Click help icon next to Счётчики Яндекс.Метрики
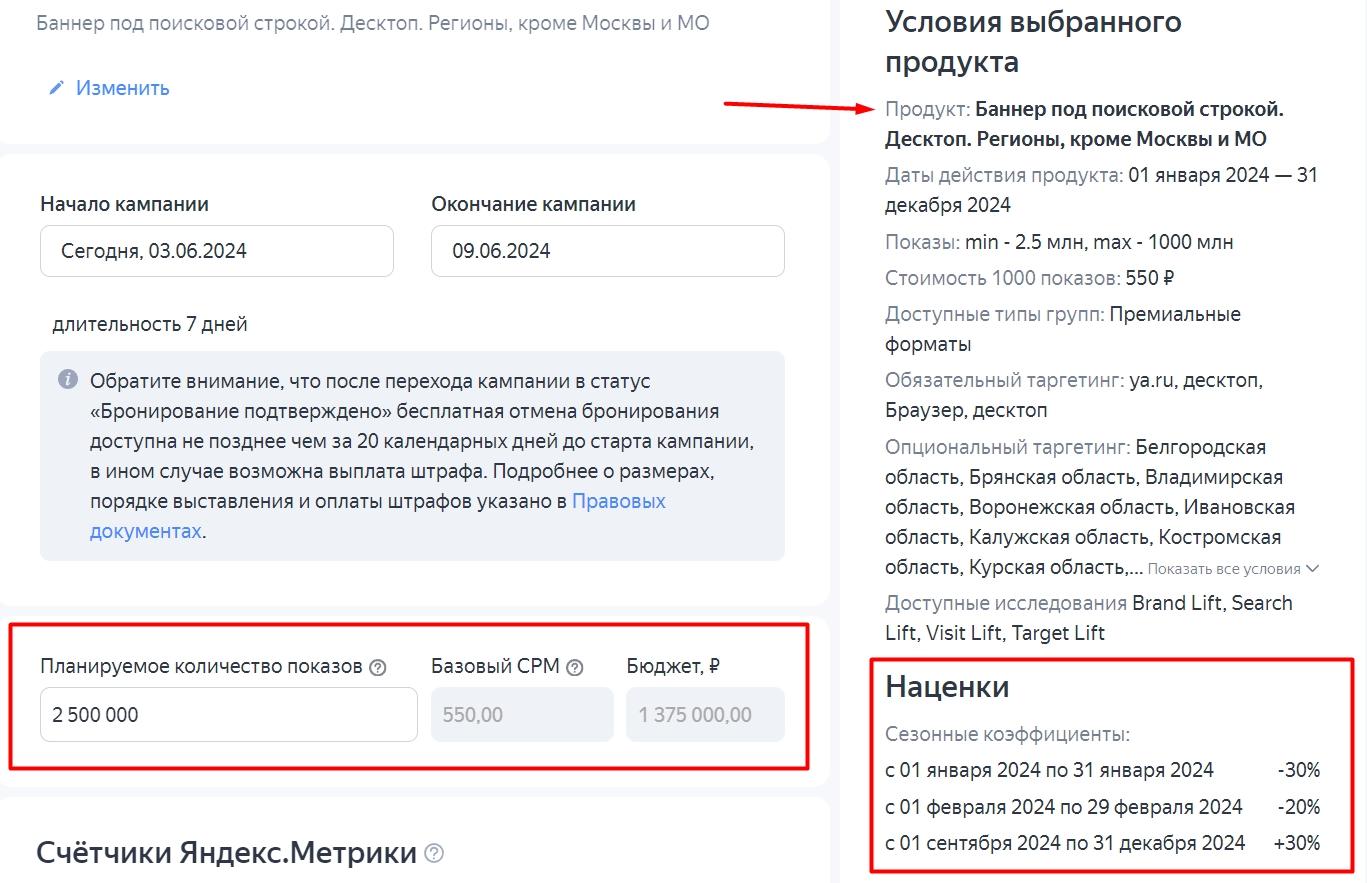 (434, 854)
